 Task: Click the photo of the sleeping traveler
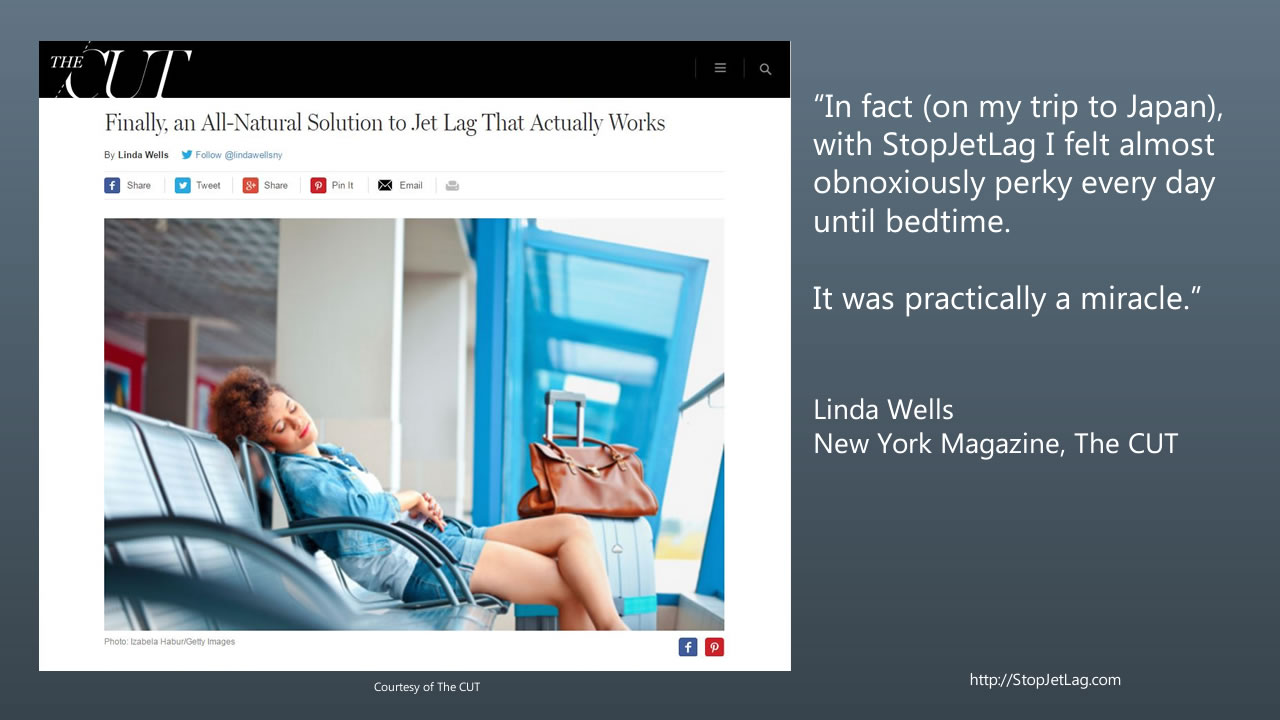414,424
